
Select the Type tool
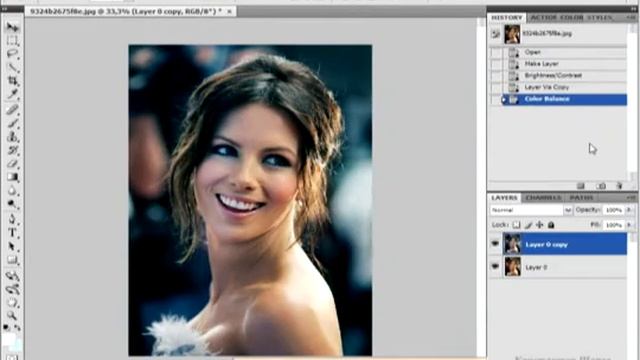12,233
